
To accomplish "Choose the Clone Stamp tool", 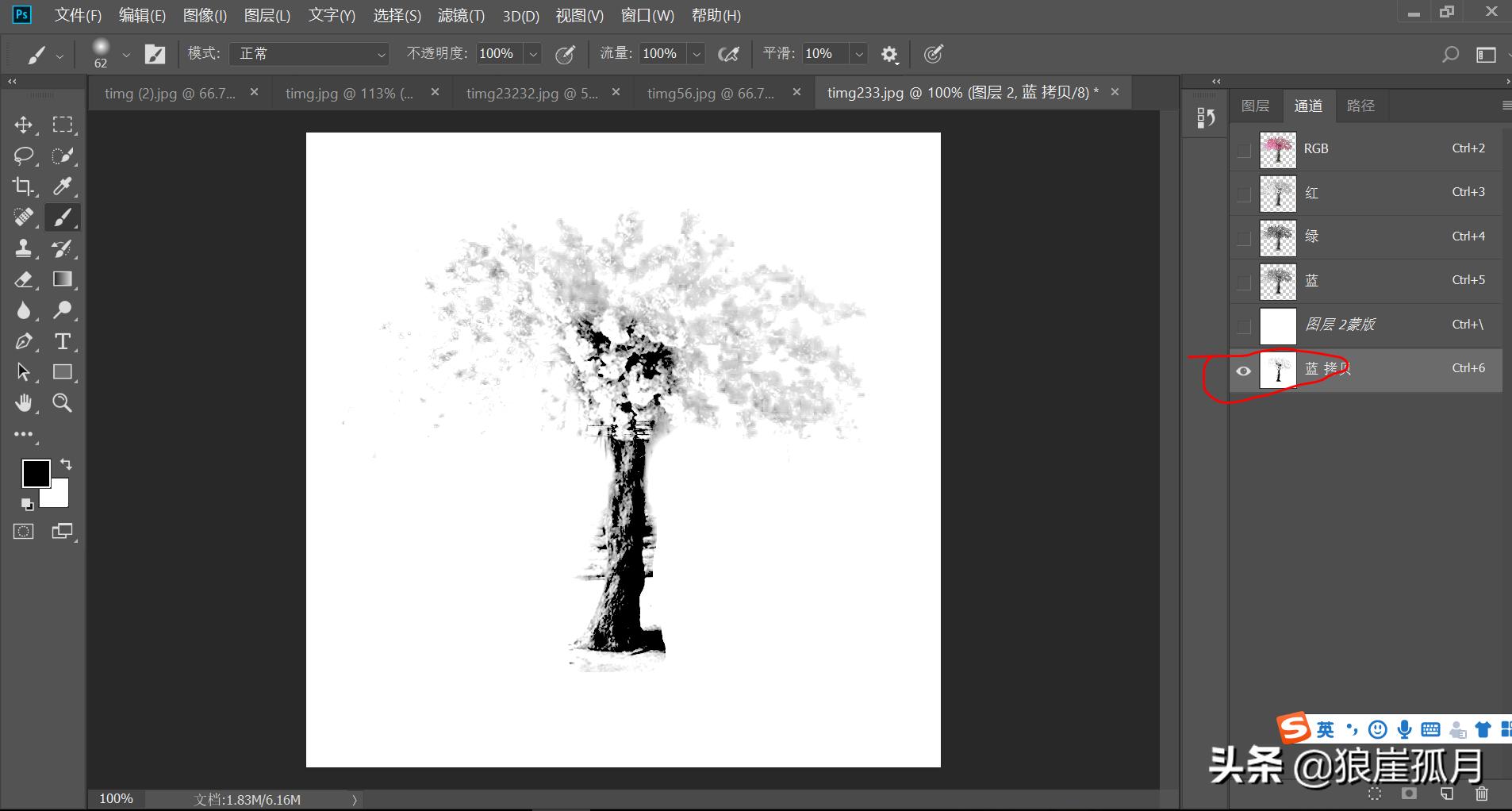I will pos(23,248).
